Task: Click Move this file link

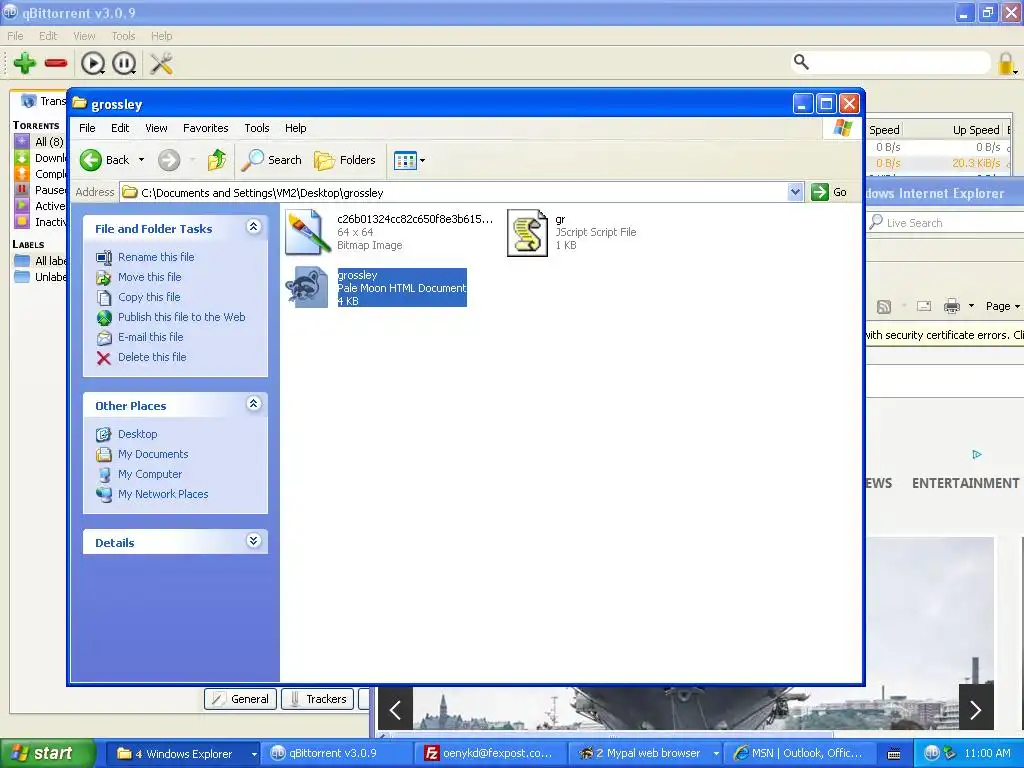Action: pyautogui.click(x=150, y=277)
